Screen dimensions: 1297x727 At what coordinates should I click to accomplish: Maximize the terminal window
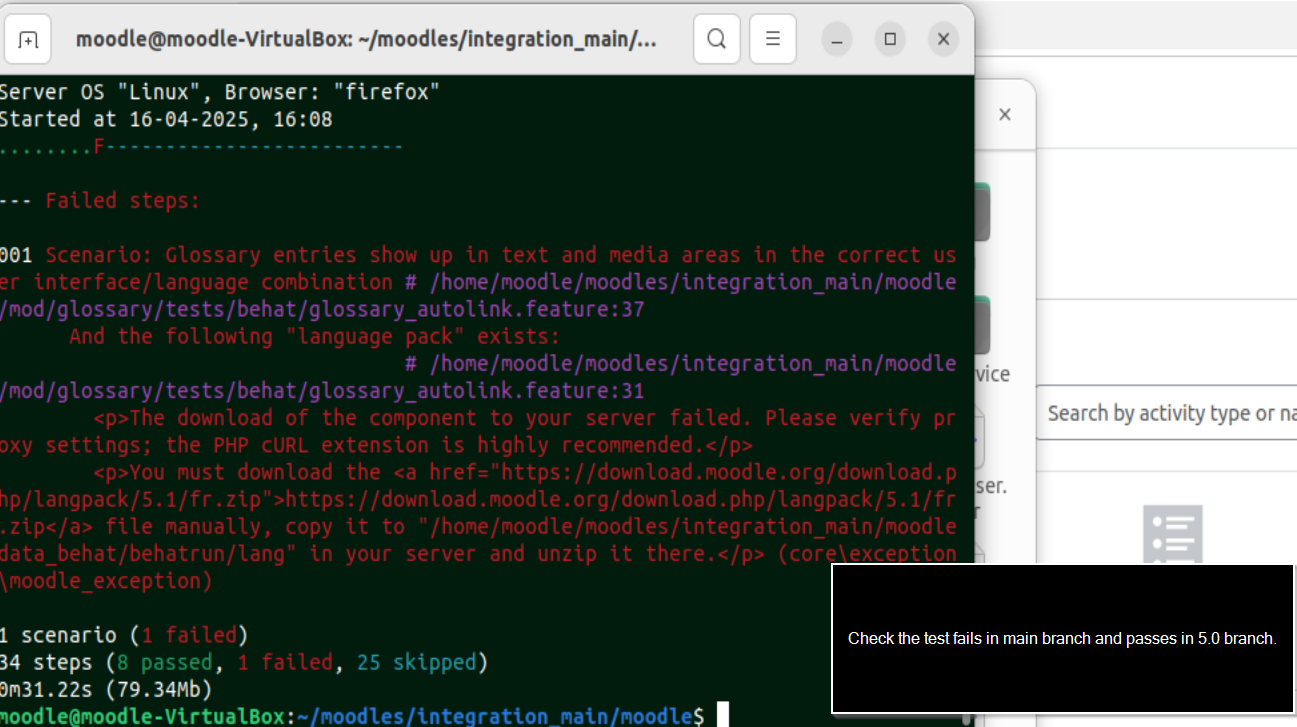[x=890, y=40]
